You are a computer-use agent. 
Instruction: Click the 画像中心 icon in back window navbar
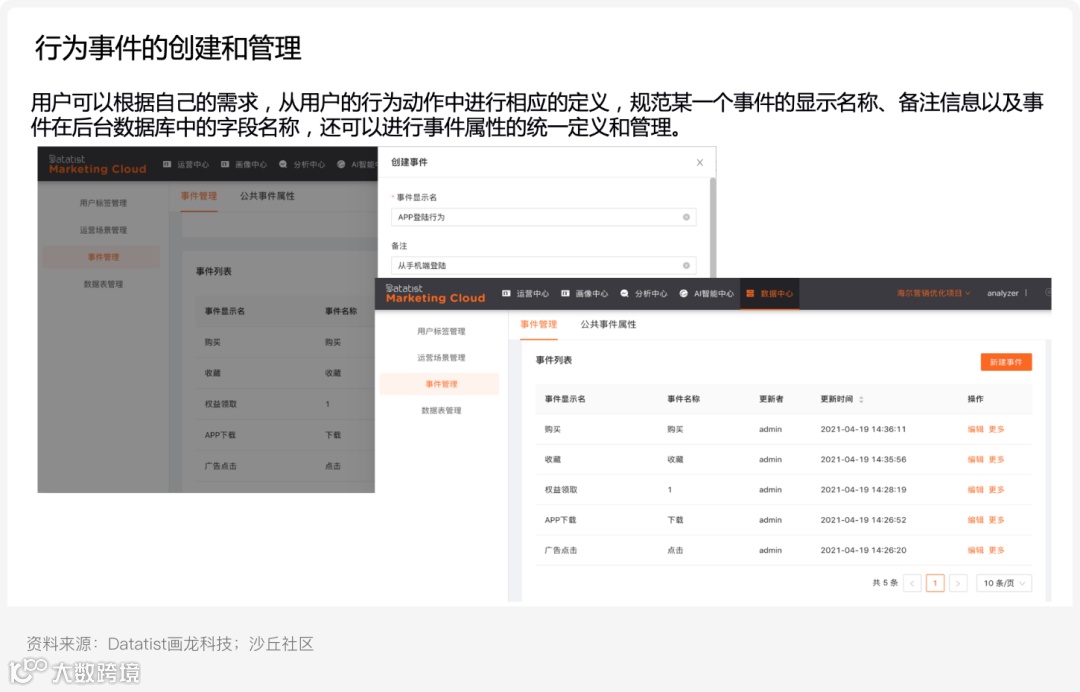[x=225, y=165]
